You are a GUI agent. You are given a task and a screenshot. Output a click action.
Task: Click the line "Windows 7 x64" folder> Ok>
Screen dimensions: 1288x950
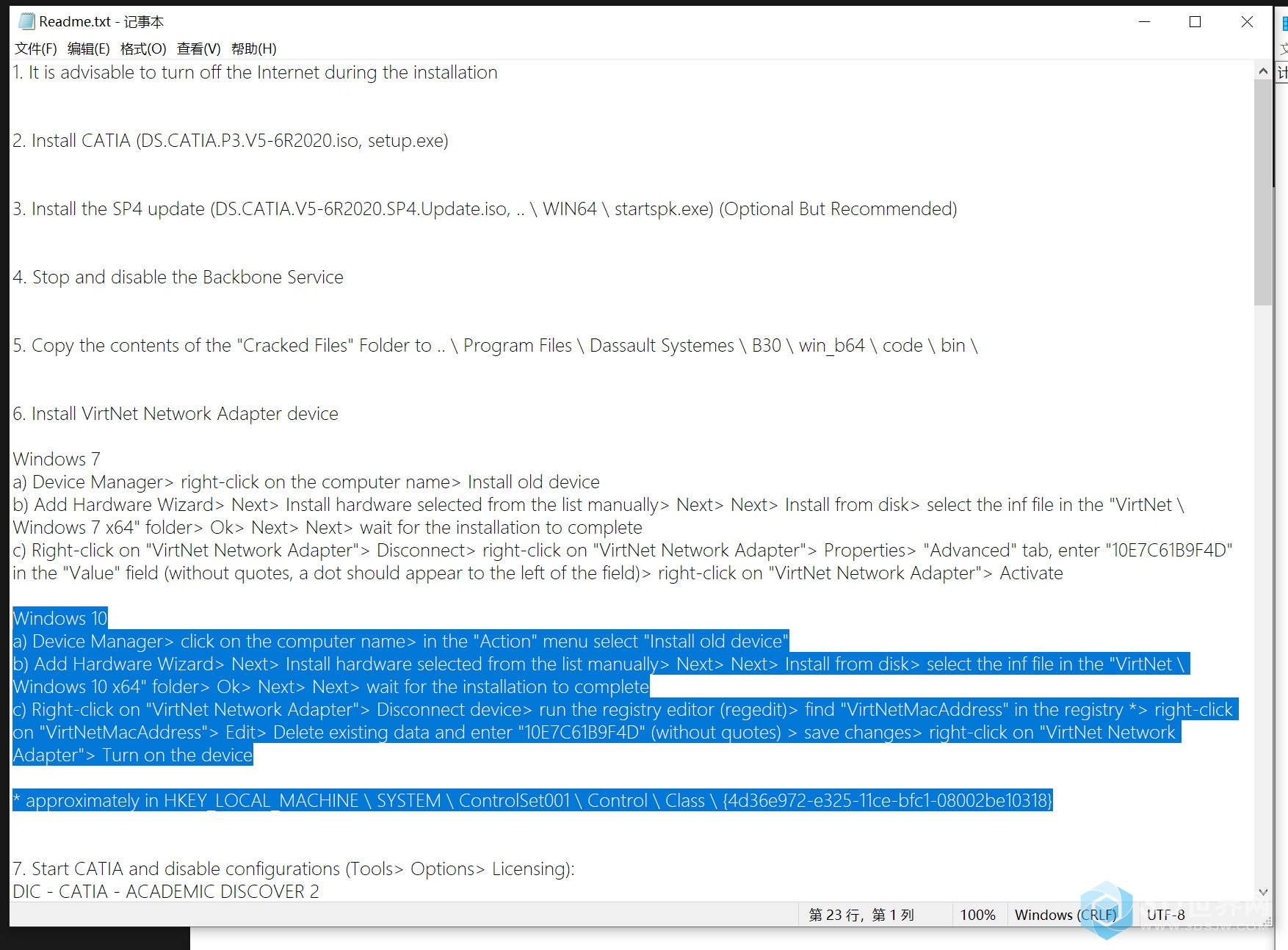click(328, 528)
